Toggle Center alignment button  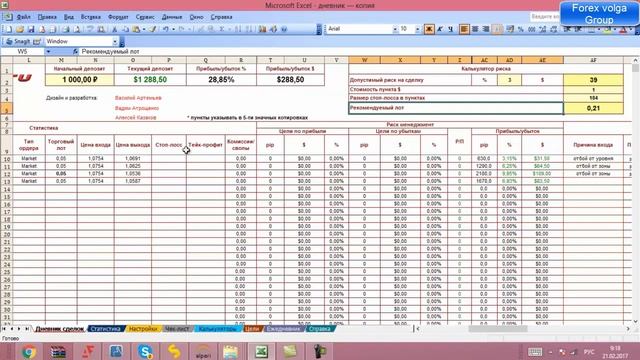click(x=475, y=29)
